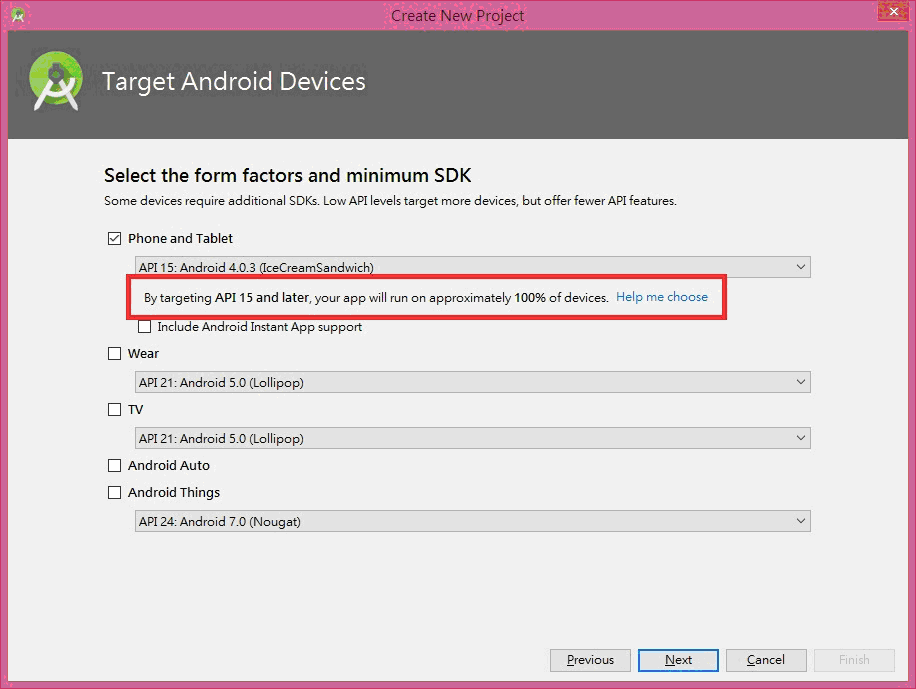Screen dimensions: 916x689
Task: Click the 'Android Auto' label text
Action: tap(169, 466)
